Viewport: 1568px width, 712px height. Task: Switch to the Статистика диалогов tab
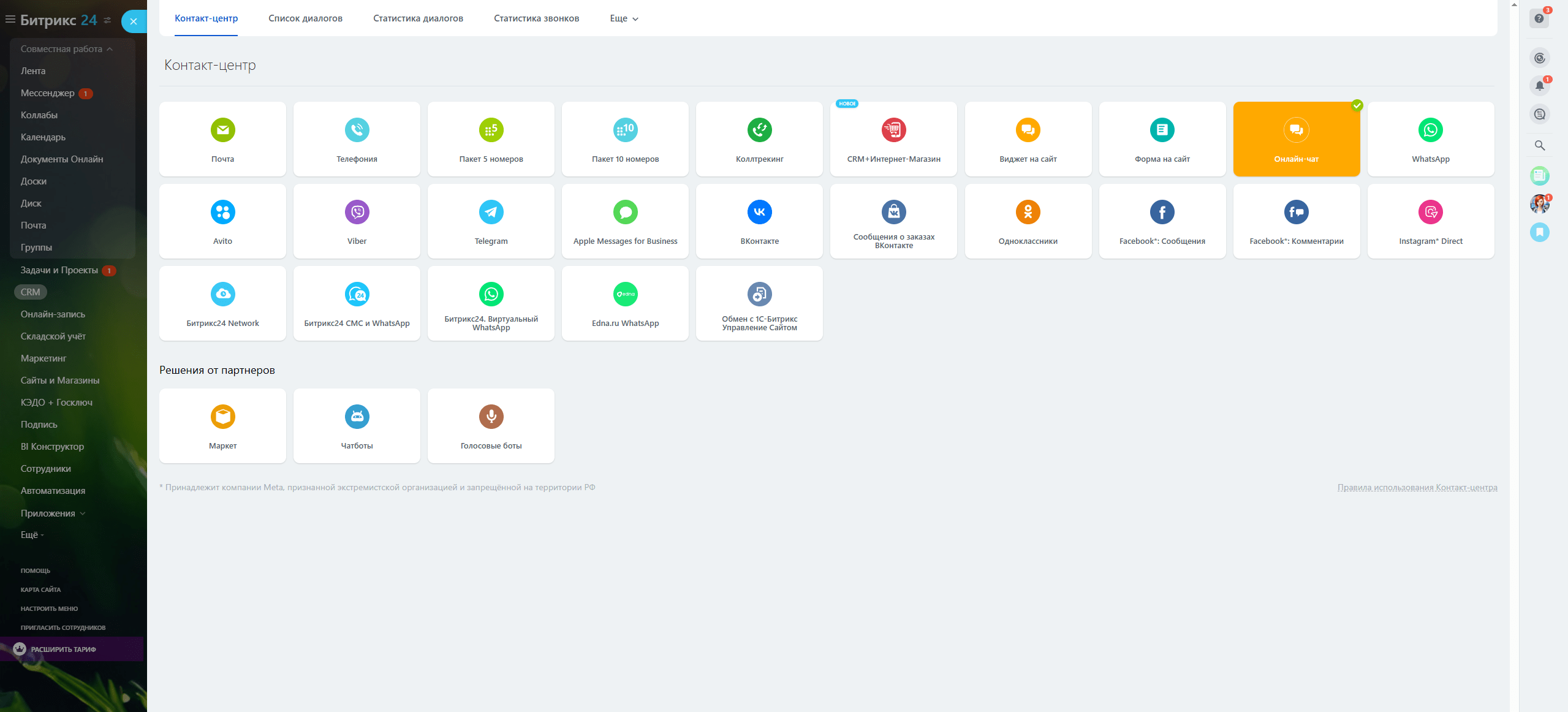(418, 18)
